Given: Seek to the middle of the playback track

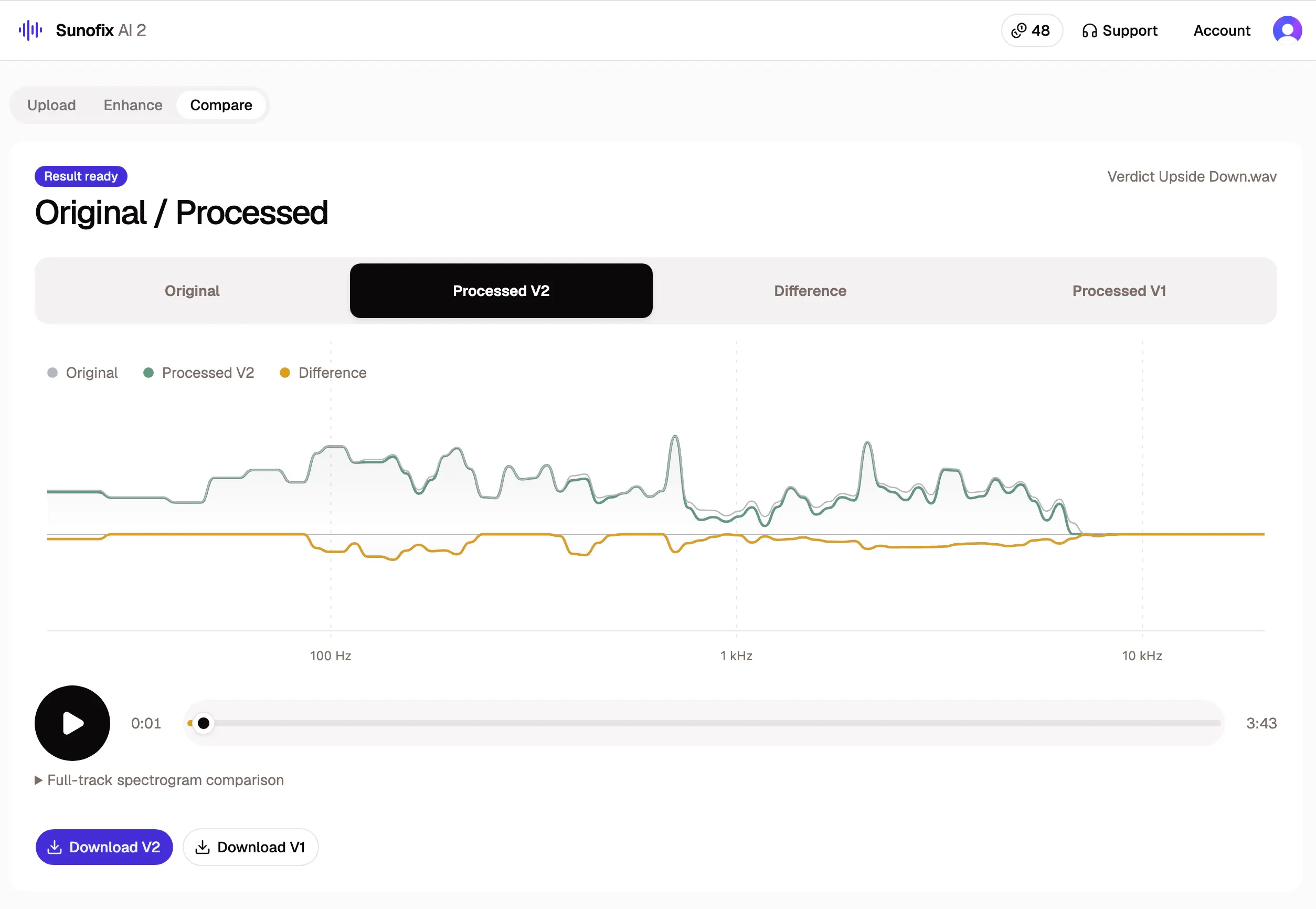Looking at the screenshot, I should tap(704, 723).
